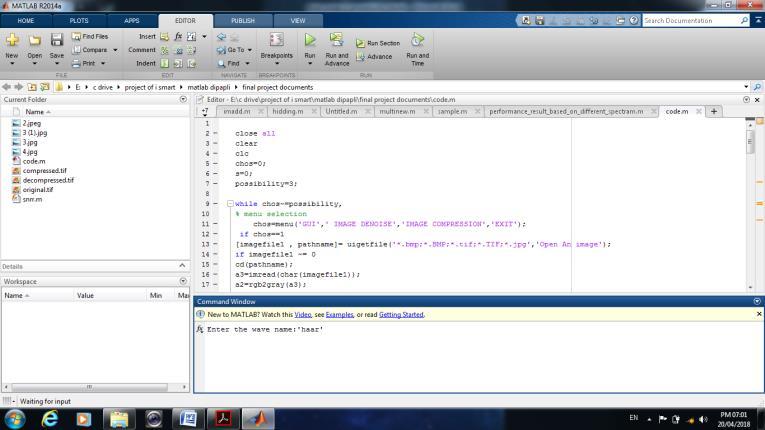This screenshot has height=430, width=765.
Task: Click the Getting Started link
Action: pyautogui.click(x=401, y=314)
